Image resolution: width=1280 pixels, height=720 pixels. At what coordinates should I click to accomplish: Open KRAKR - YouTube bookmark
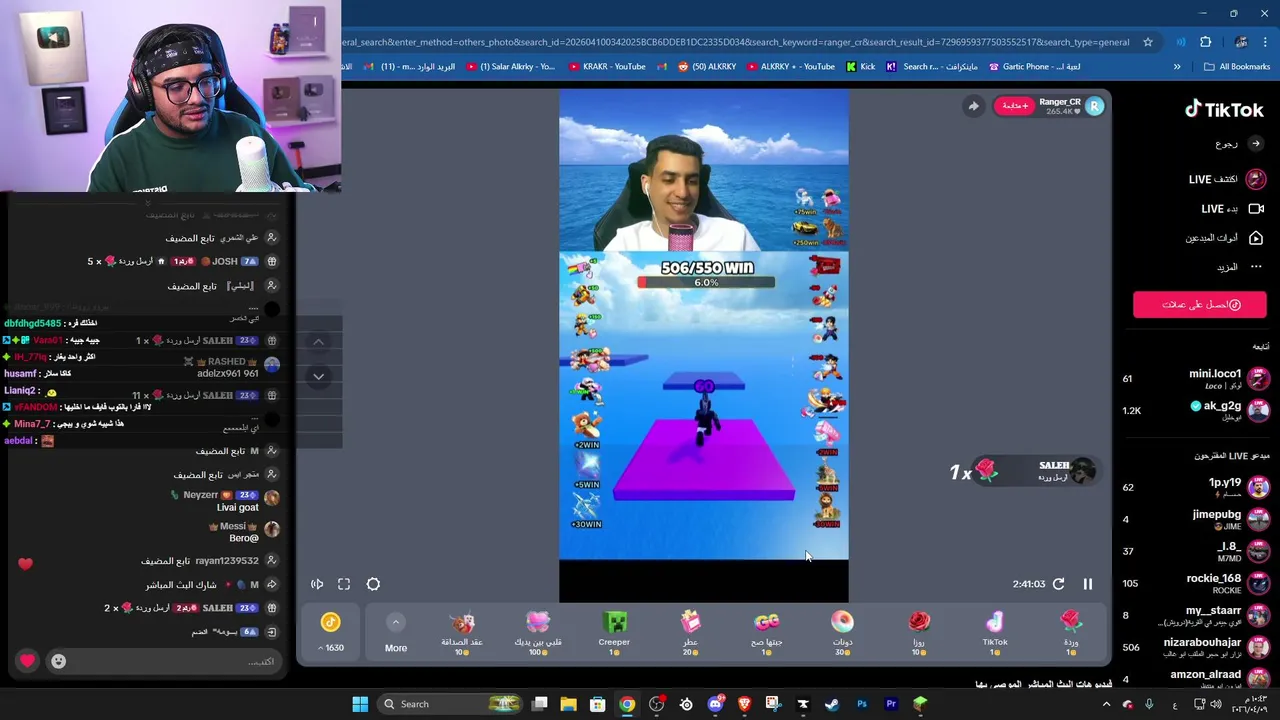point(607,67)
